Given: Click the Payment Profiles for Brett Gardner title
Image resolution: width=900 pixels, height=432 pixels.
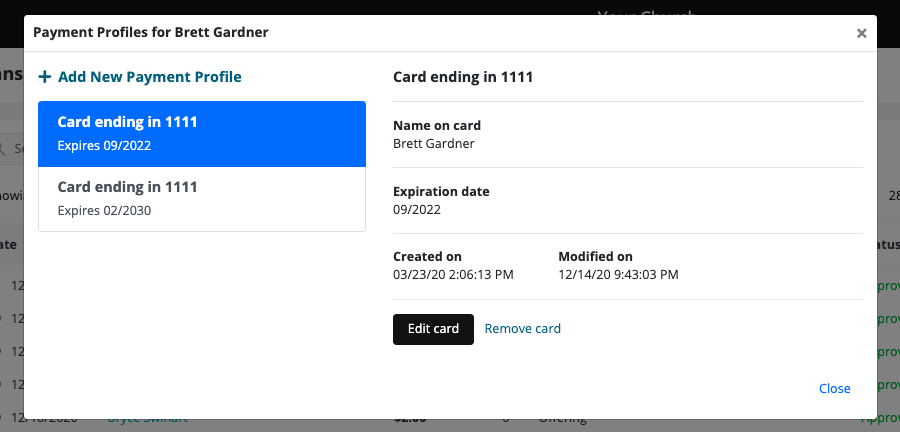Looking at the screenshot, I should 150,32.
